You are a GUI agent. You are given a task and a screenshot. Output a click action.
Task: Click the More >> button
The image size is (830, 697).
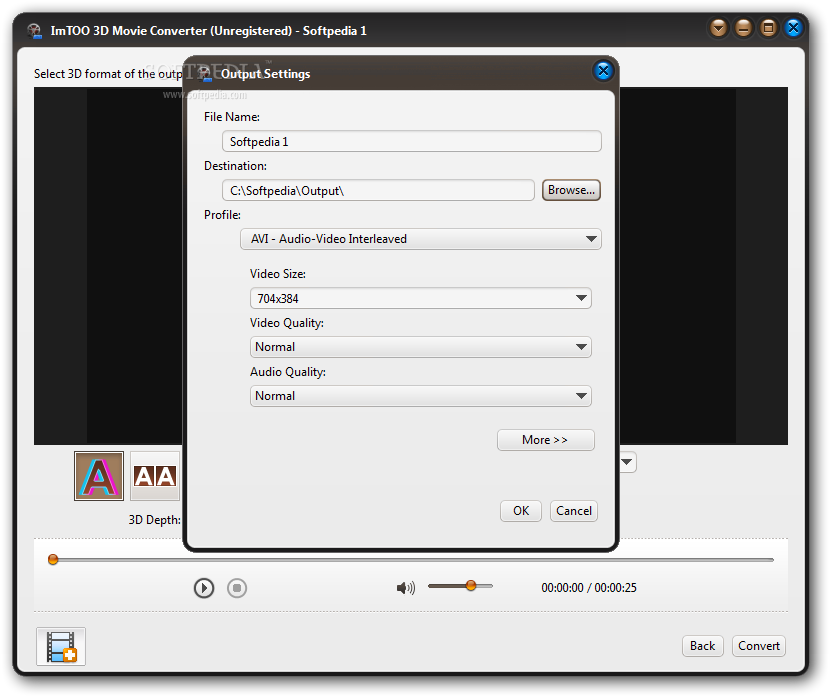pyautogui.click(x=546, y=440)
